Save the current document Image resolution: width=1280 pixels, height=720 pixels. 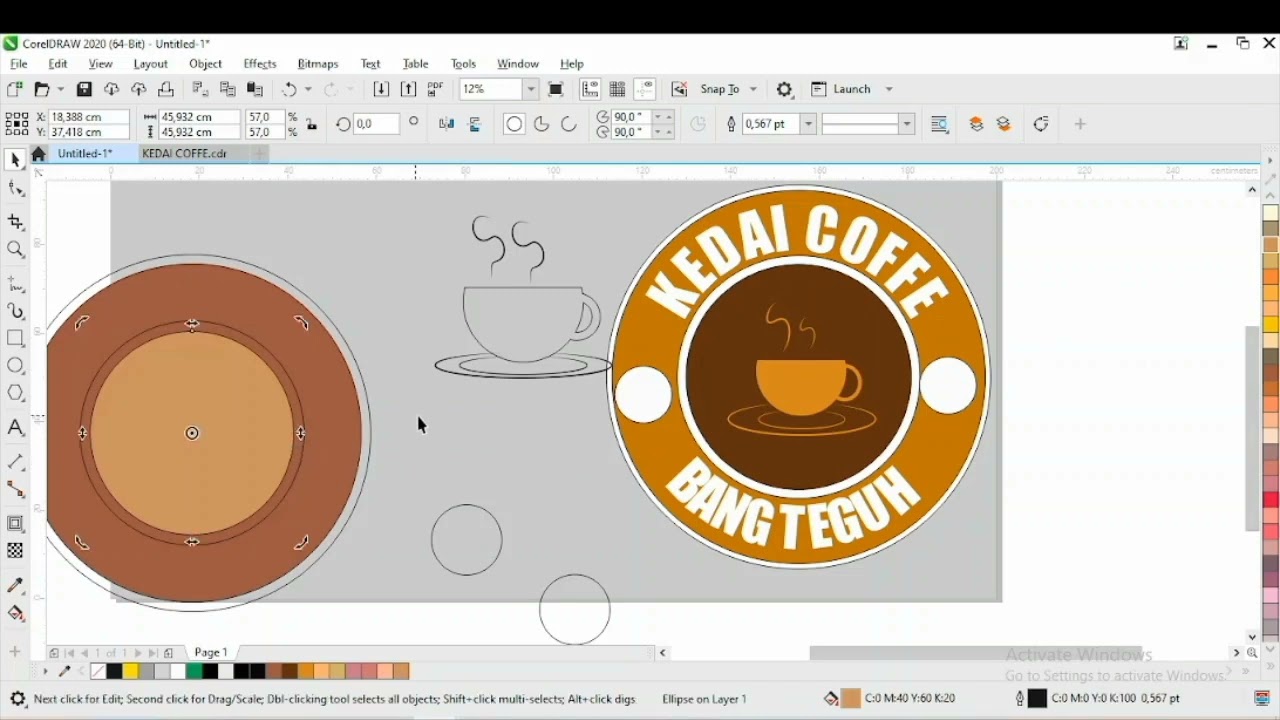[84, 90]
